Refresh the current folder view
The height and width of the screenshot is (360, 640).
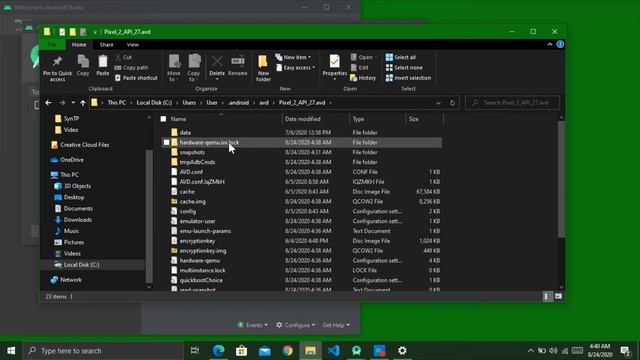452,103
